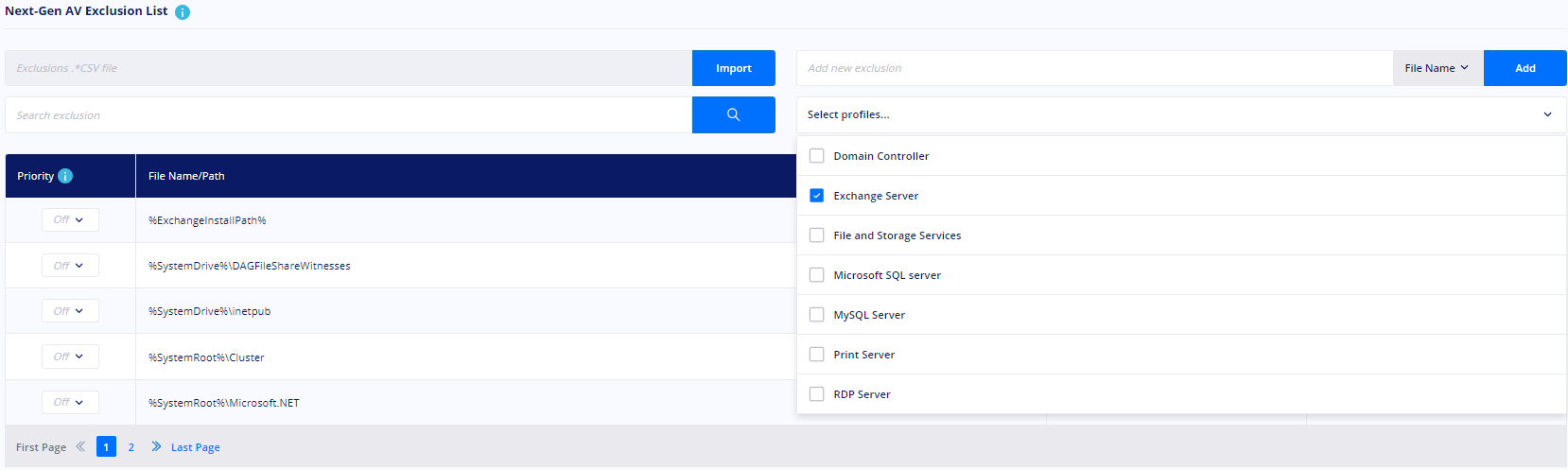Click the Exclusions CSV file field
Viewport: 1568px width, 470px height.
tap(348, 68)
